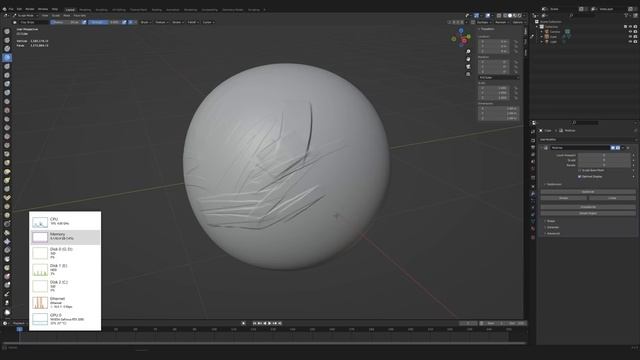This screenshot has width=640, height=360.
Task: Open the Brush settings dropdown
Action: (x=145, y=22)
